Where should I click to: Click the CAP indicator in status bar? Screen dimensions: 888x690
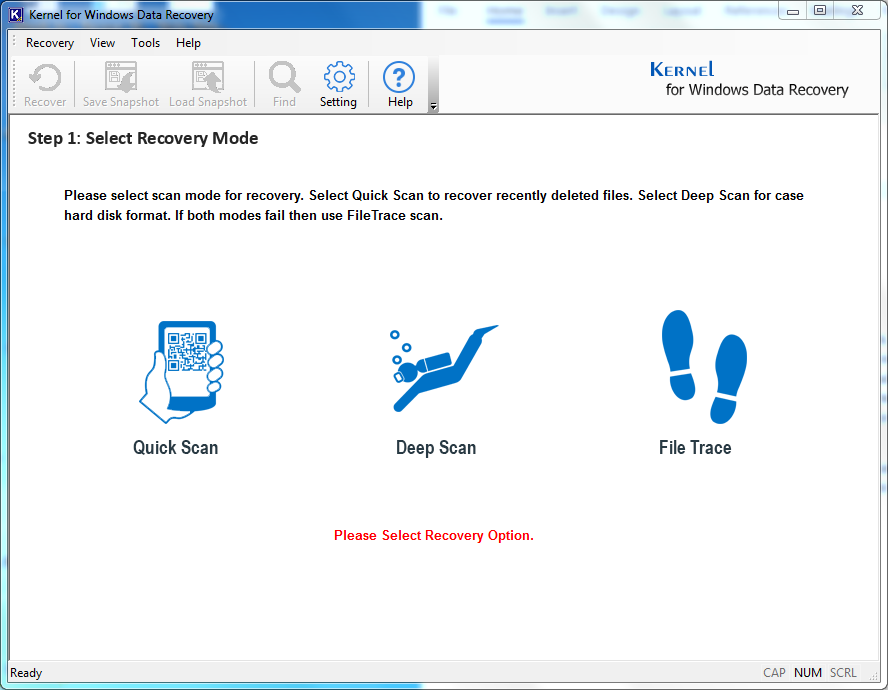[x=774, y=673]
